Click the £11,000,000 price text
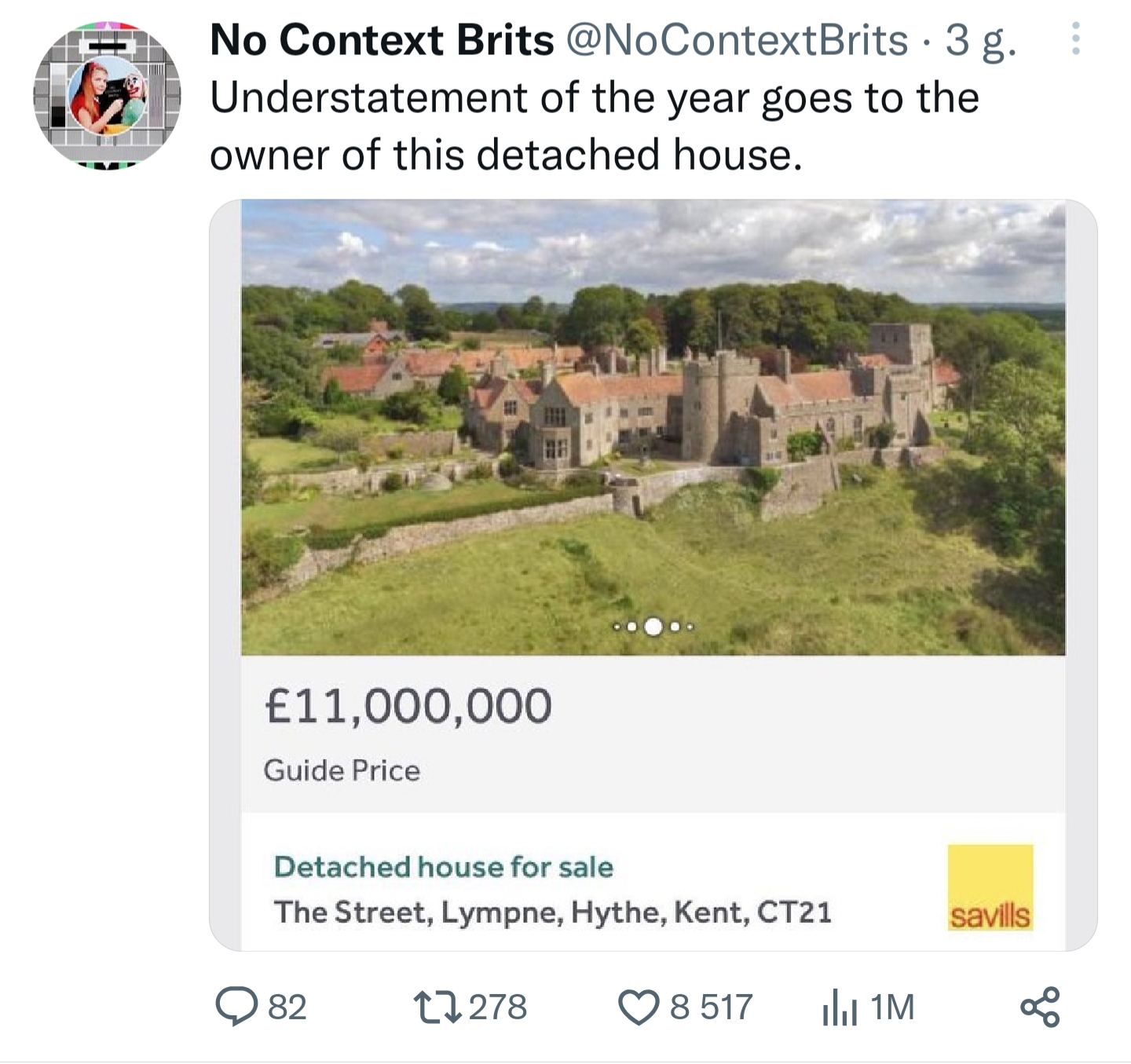This screenshot has height=1064, width=1131. pyautogui.click(x=408, y=705)
